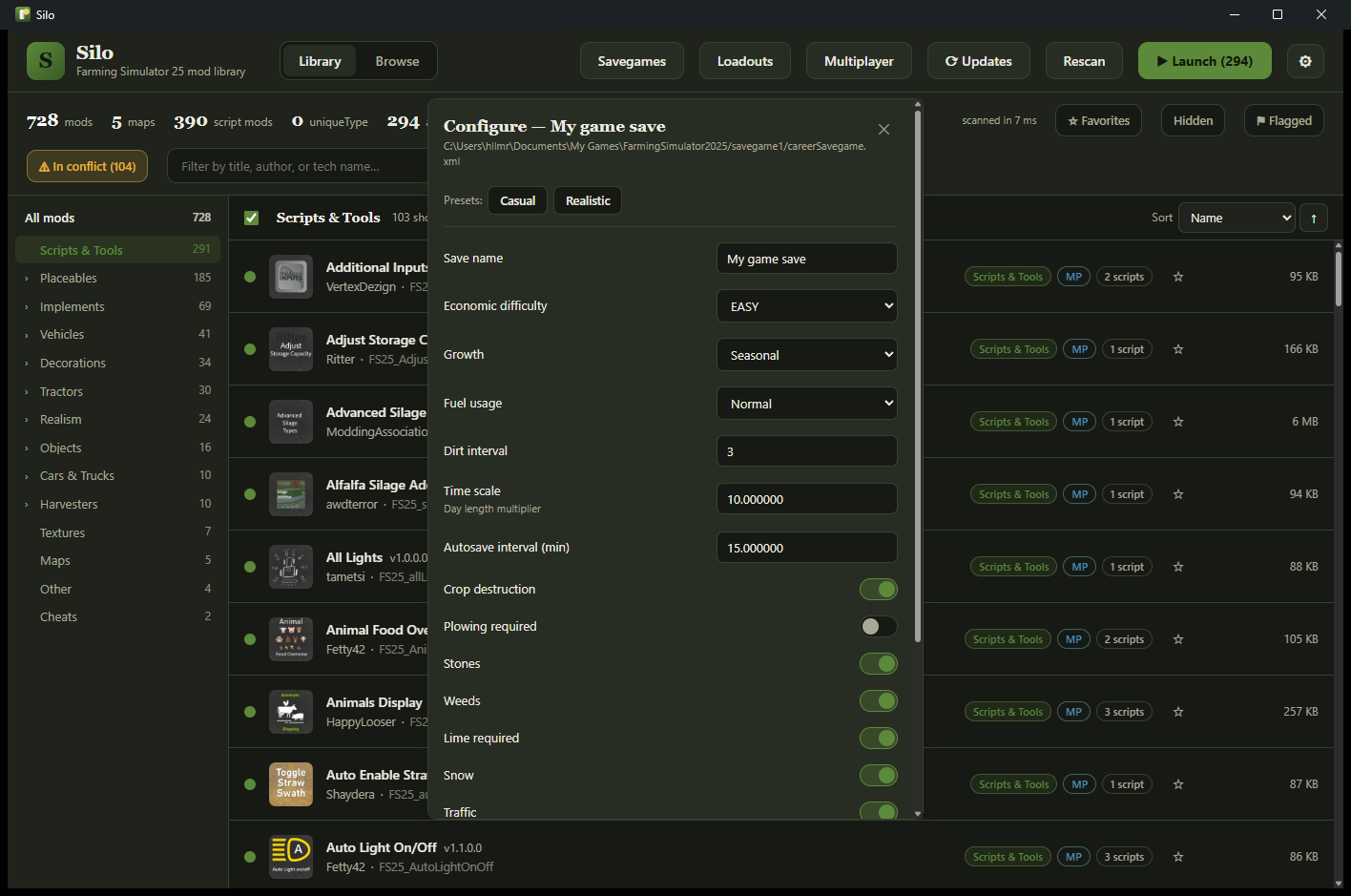This screenshot has height=896, width=1351.
Task: Select the Cheats category
Action: (x=118, y=617)
